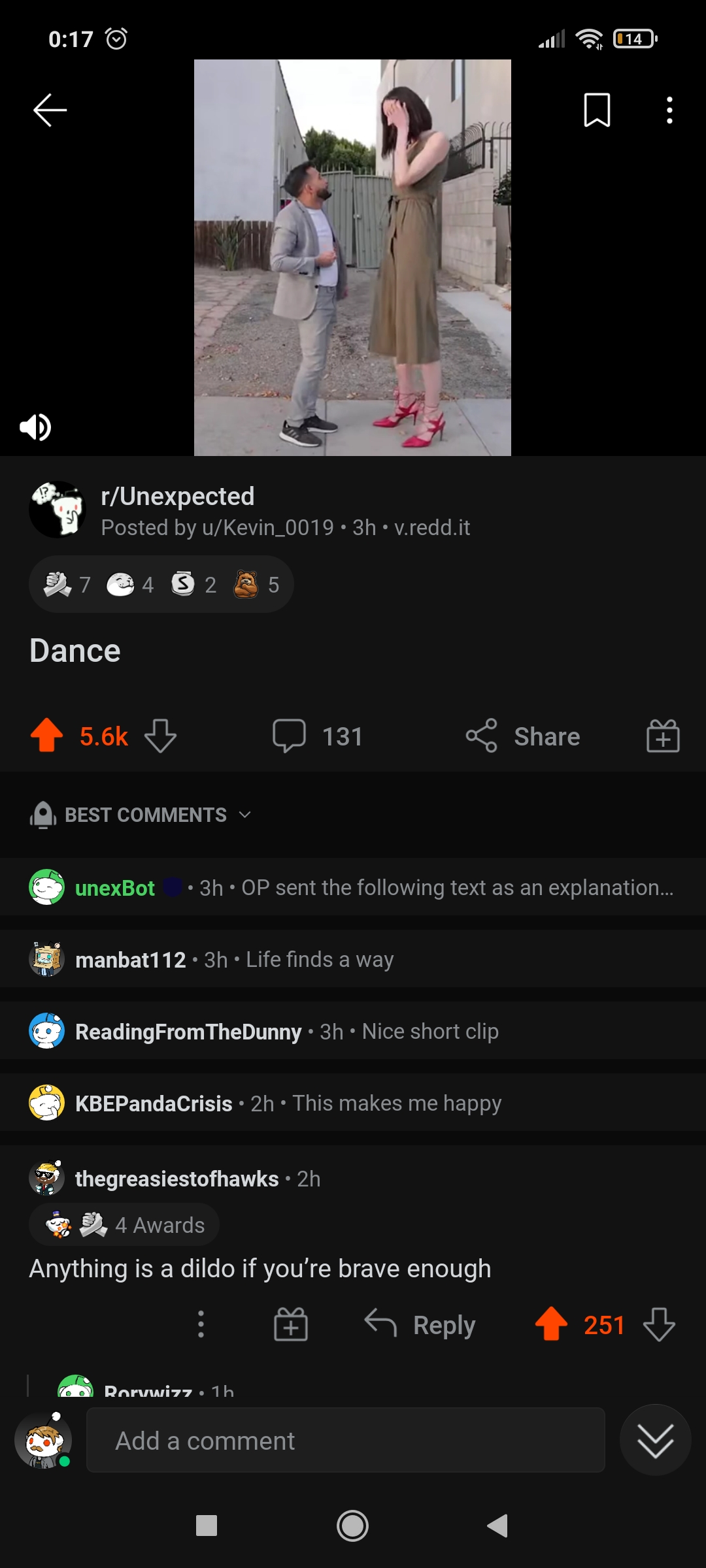Viewport: 706px width, 1568px height.
Task: Save post with bookmark icon
Action: pyautogui.click(x=597, y=110)
